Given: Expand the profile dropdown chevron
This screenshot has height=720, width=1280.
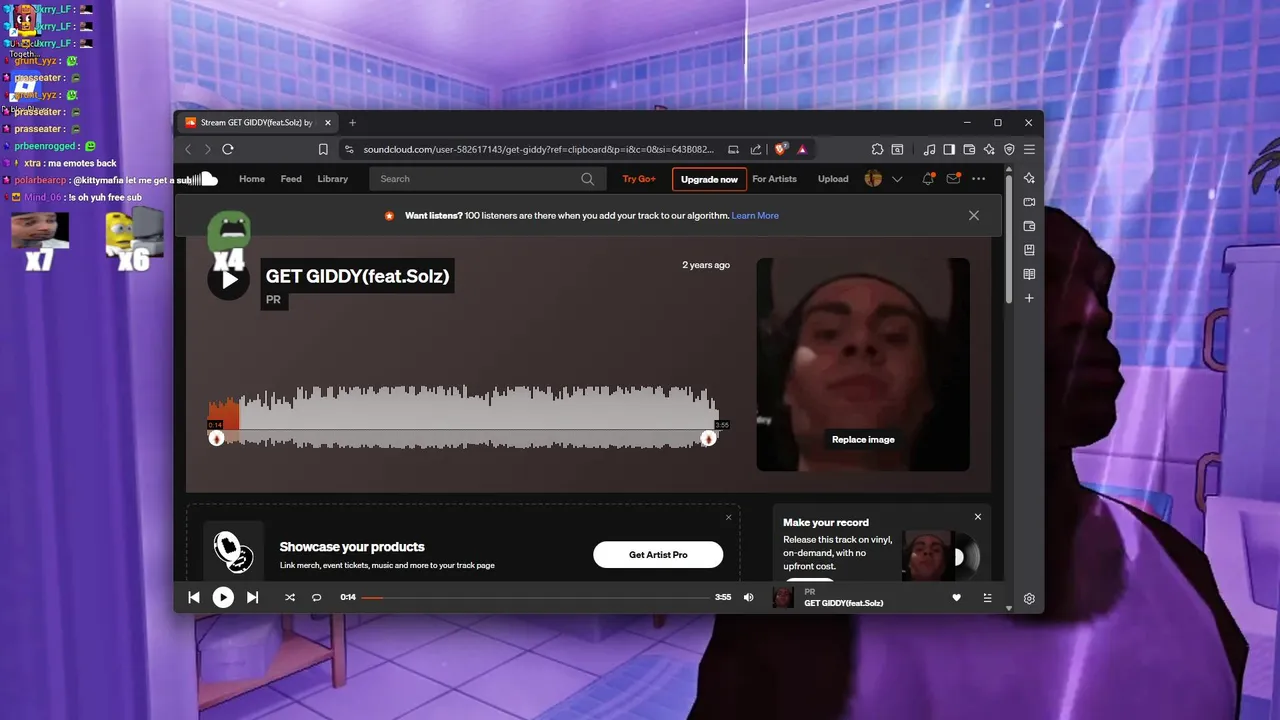Looking at the screenshot, I should coord(897,179).
